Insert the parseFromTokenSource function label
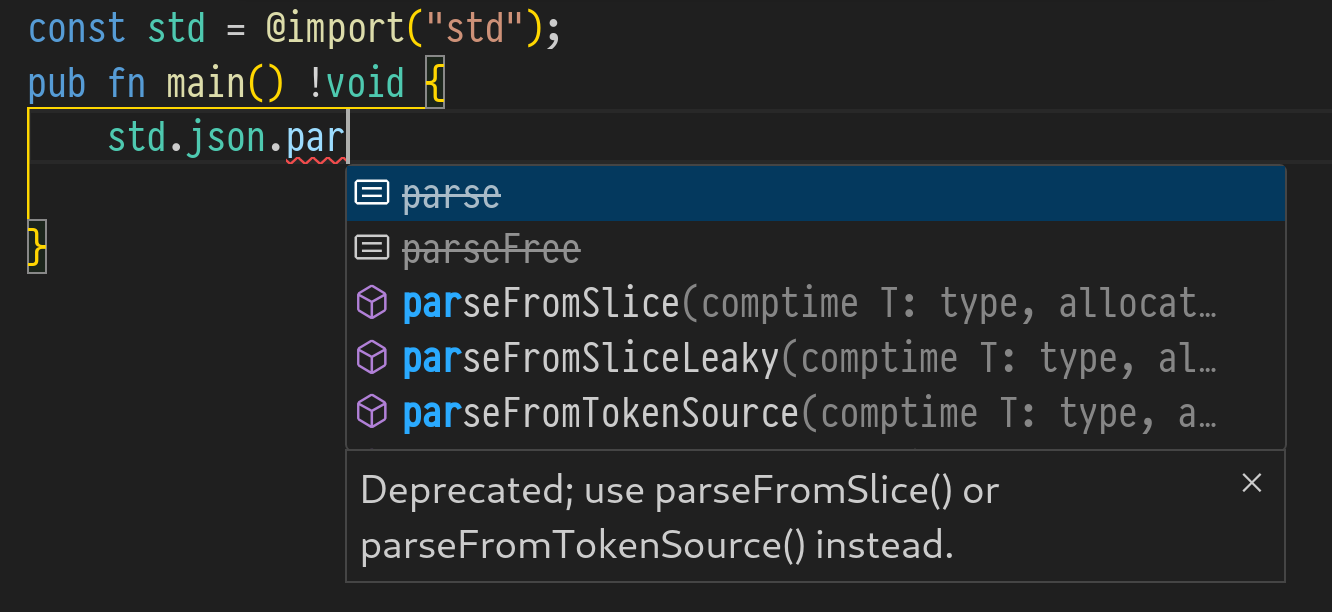This screenshot has width=1332, height=612. pyautogui.click(x=601, y=413)
